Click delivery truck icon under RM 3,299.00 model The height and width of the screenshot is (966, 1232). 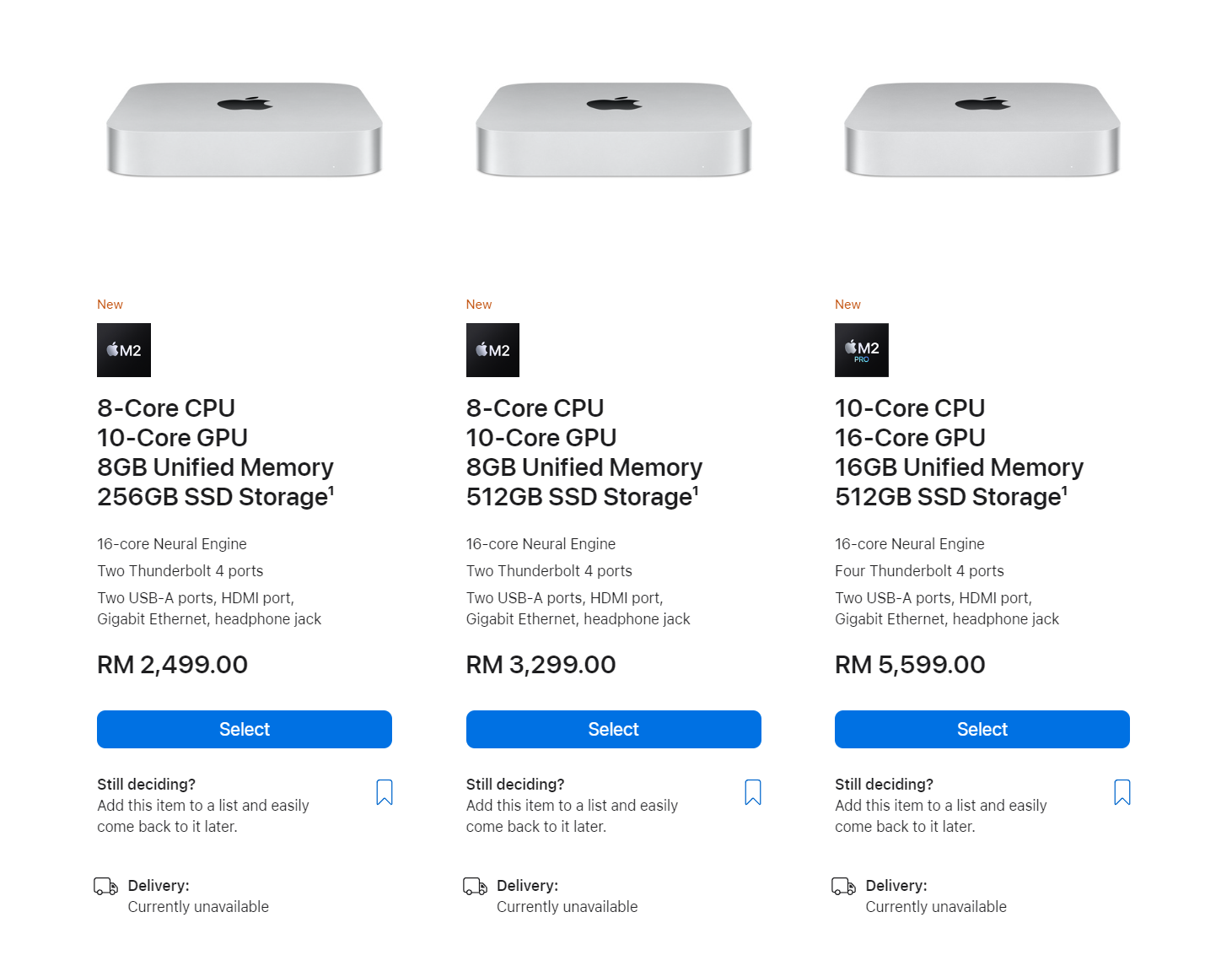tap(476, 886)
